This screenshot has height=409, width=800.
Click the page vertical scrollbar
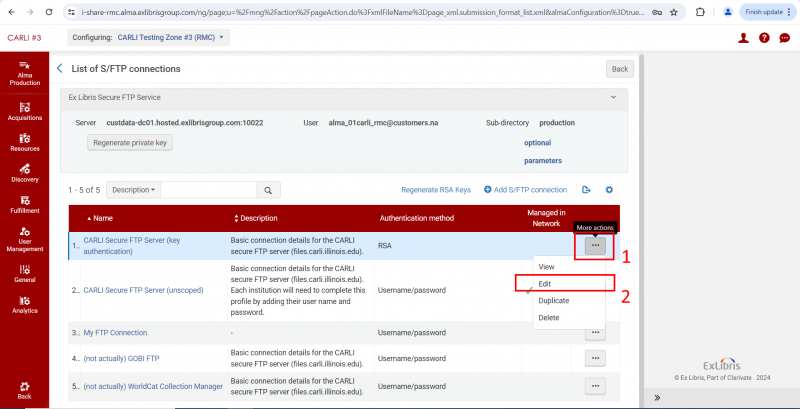click(641, 229)
